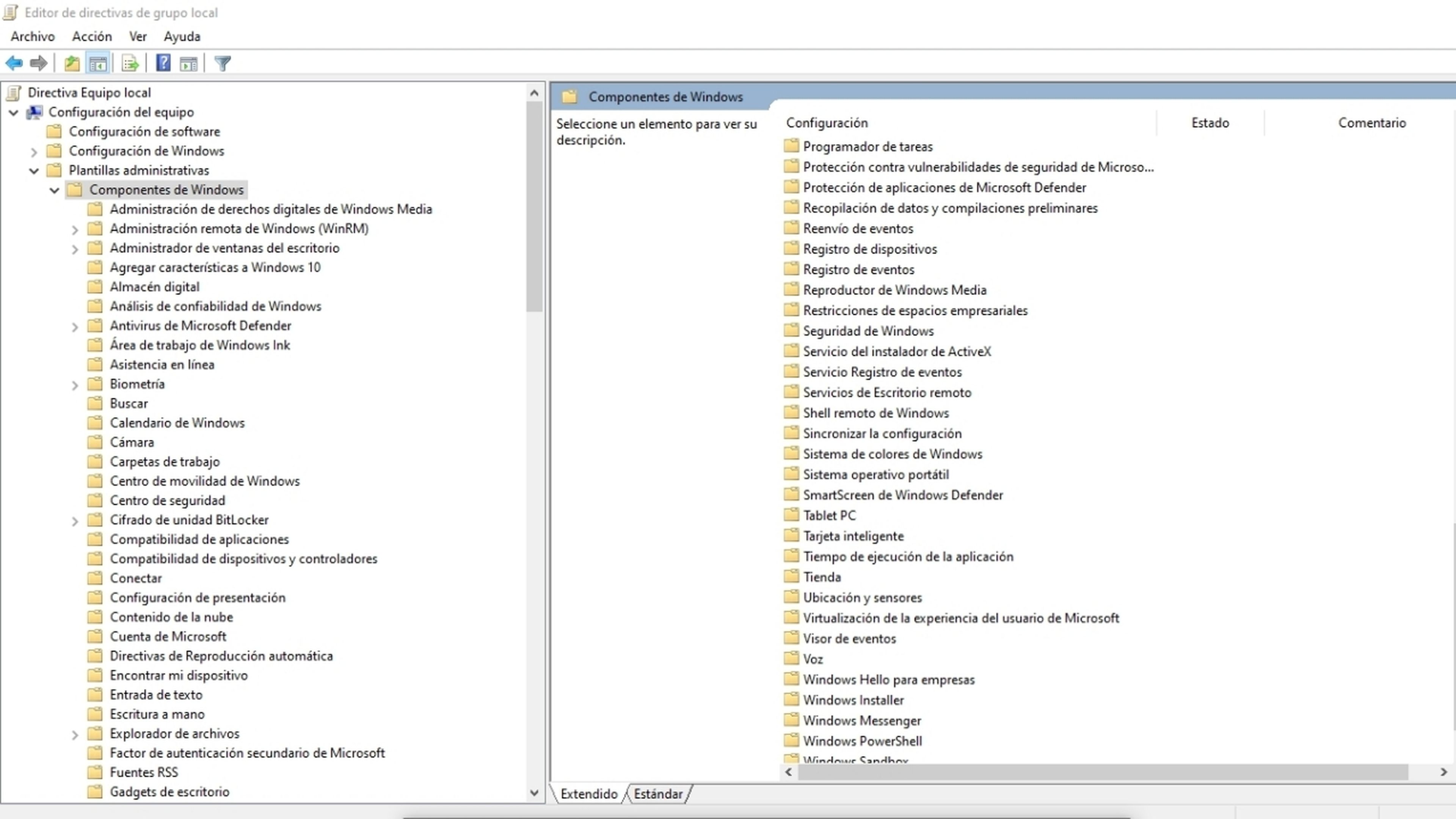Select Sincronizar la configuración list folder
Viewport: 1456px width, 819px height.
(x=882, y=433)
